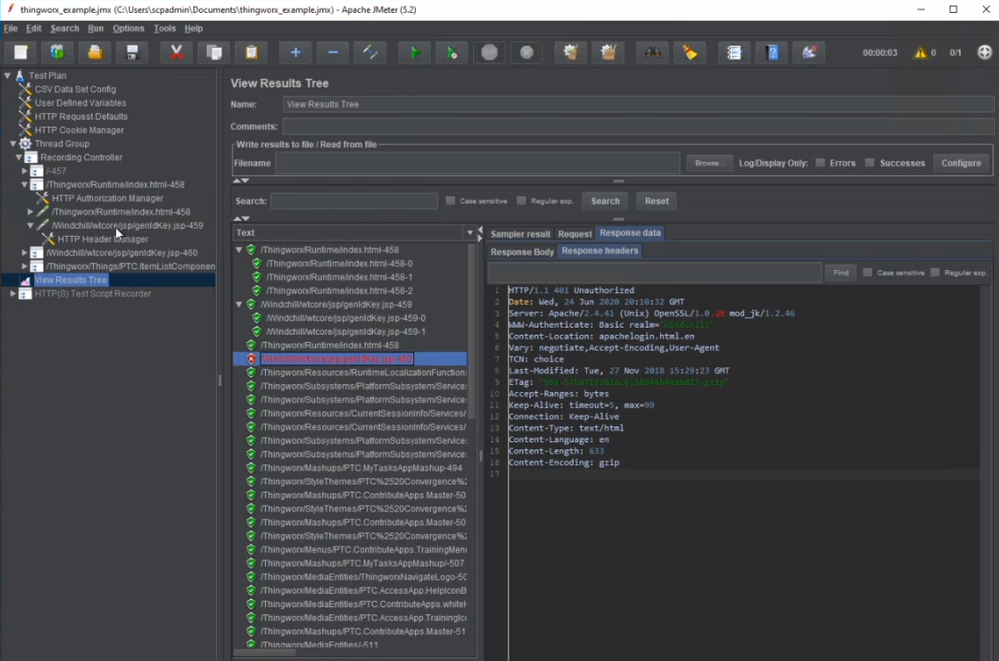999x661 pixels.
Task: Open the Options menu
Action: click(128, 29)
